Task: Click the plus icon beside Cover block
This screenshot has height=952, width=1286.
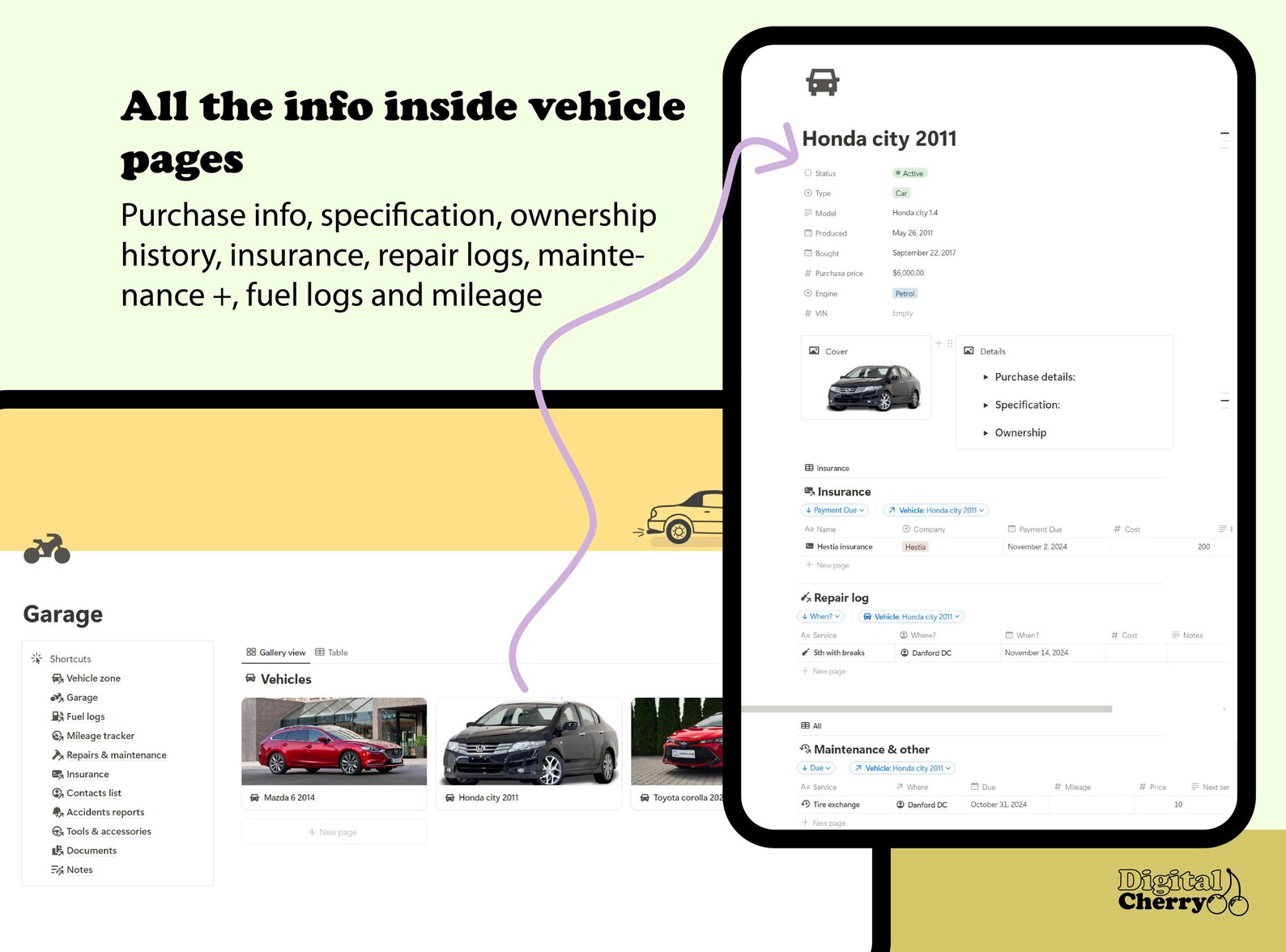Action: [939, 343]
